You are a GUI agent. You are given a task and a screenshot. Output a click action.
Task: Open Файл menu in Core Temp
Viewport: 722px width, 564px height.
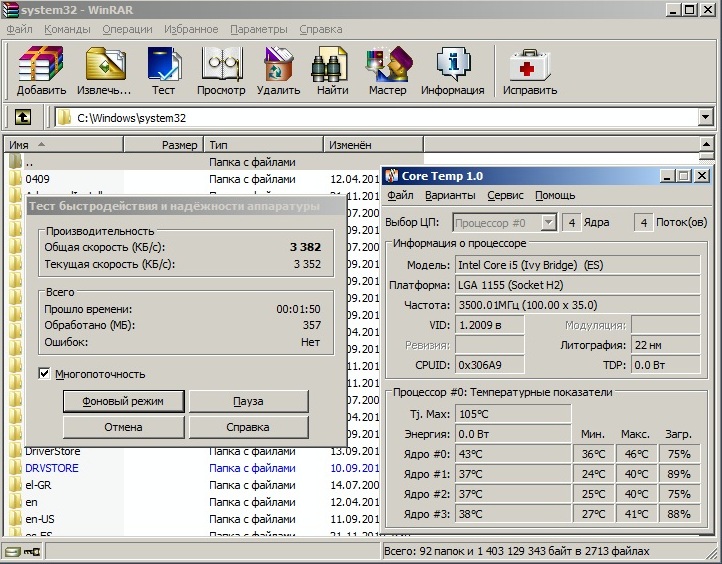point(400,195)
